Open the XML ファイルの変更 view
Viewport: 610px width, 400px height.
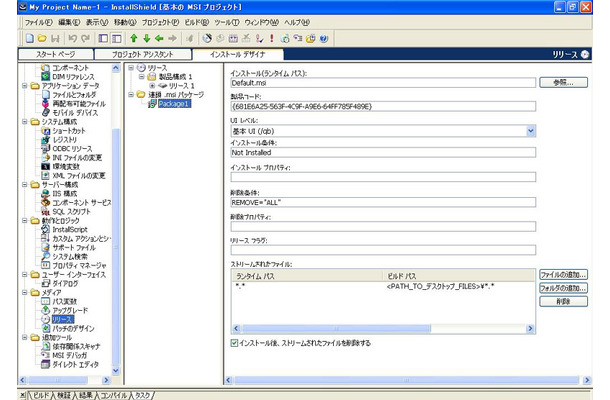[79, 175]
